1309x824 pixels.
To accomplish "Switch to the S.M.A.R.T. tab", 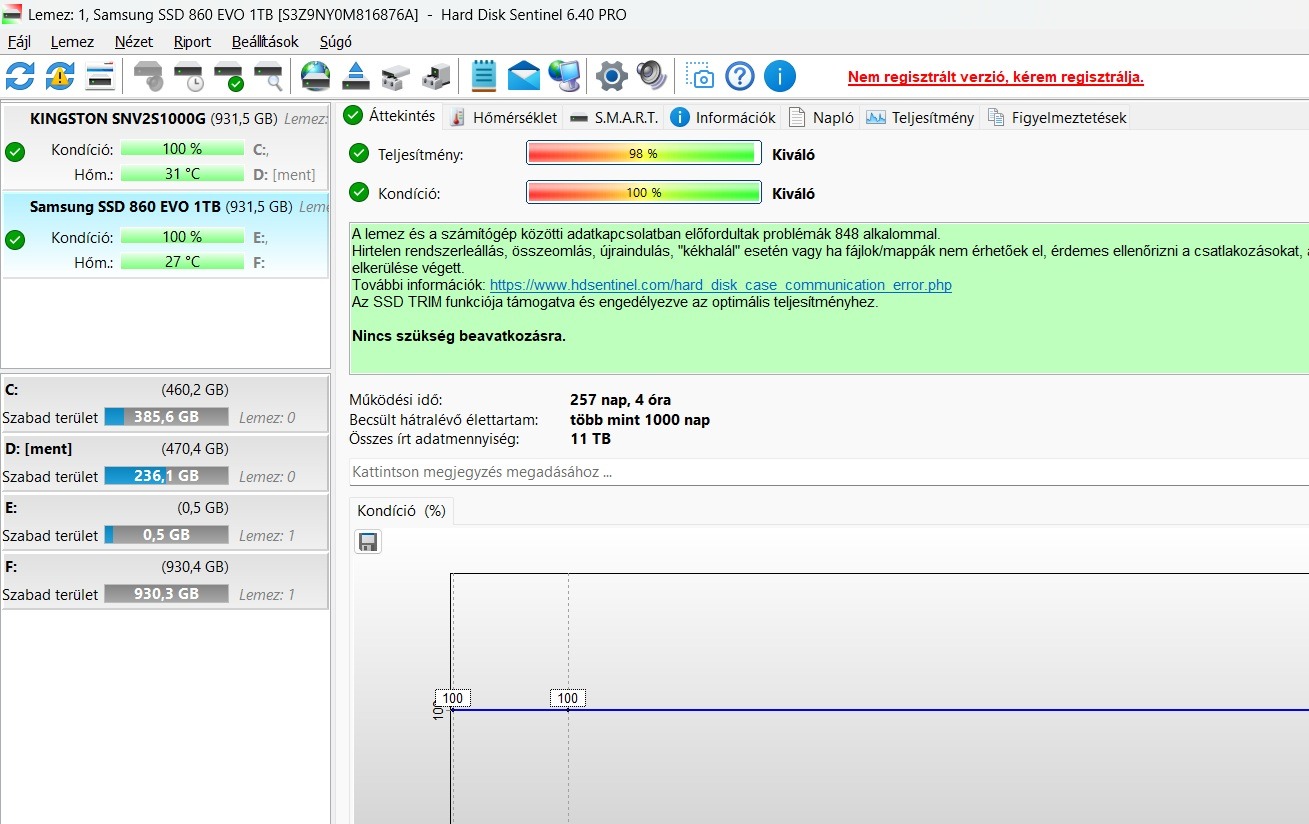I will [614, 117].
